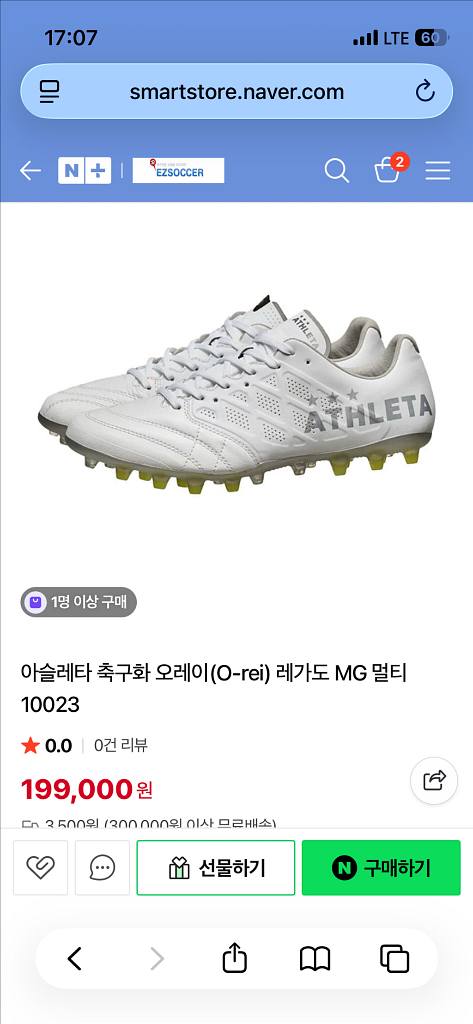Open the 0건 리뷰 reviews link
The image size is (473, 1024).
pos(121,745)
